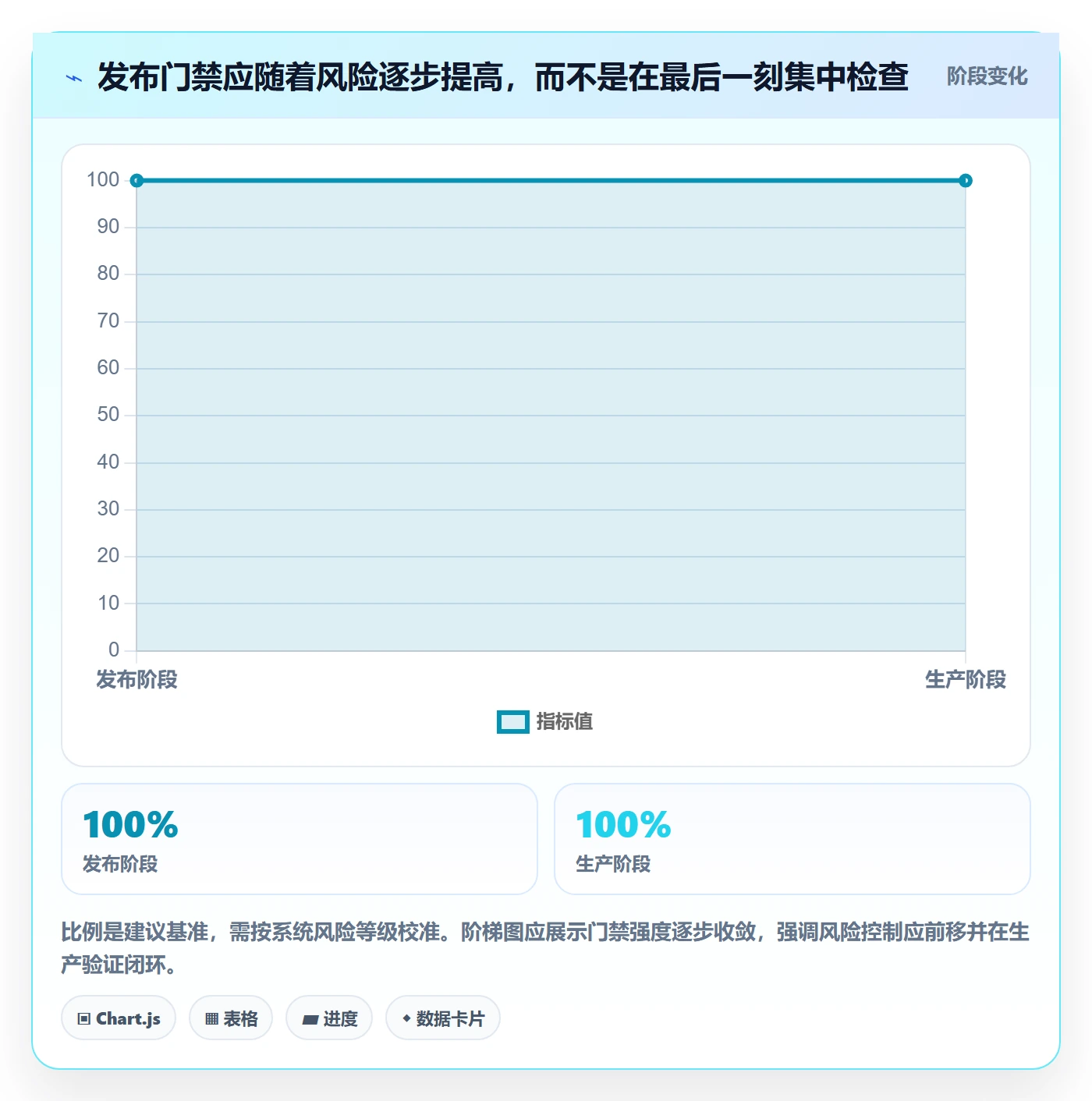
Task: Open the 生产阶段 100% data card
Action: (792, 839)
